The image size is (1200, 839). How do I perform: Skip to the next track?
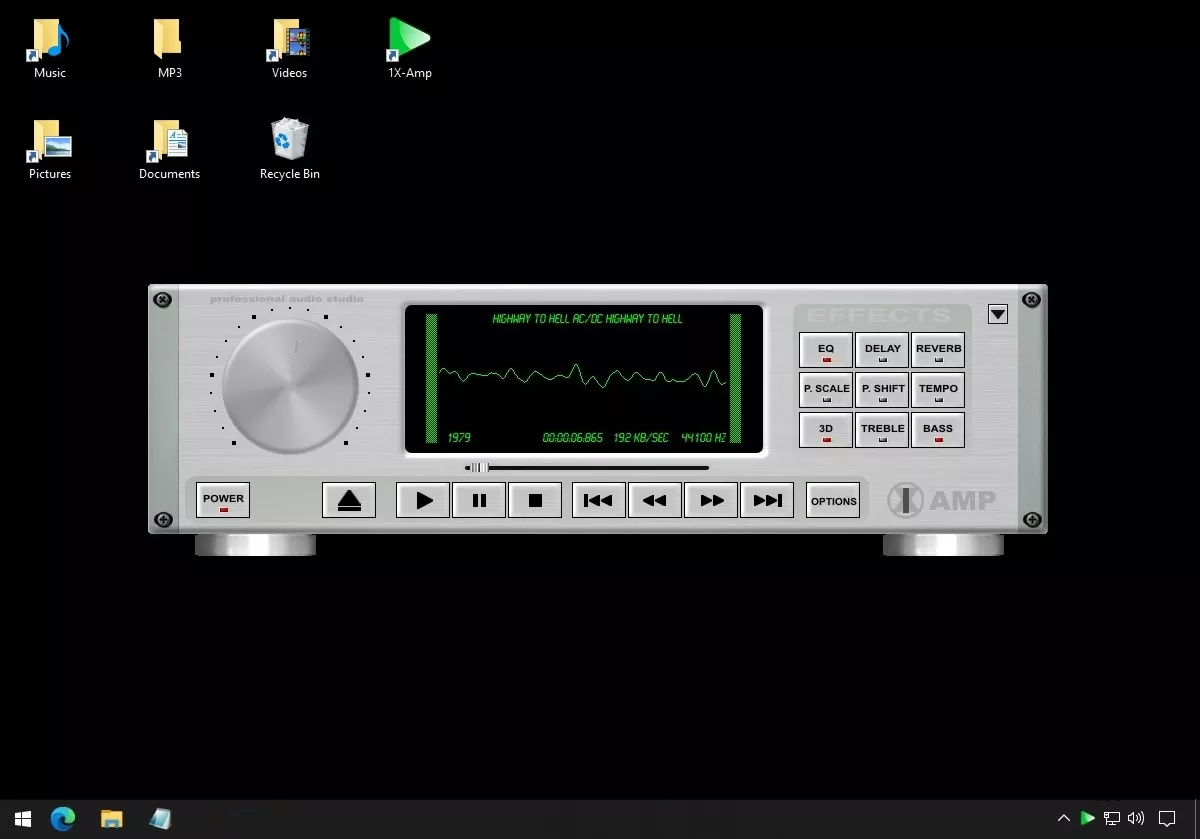(767, 500)
